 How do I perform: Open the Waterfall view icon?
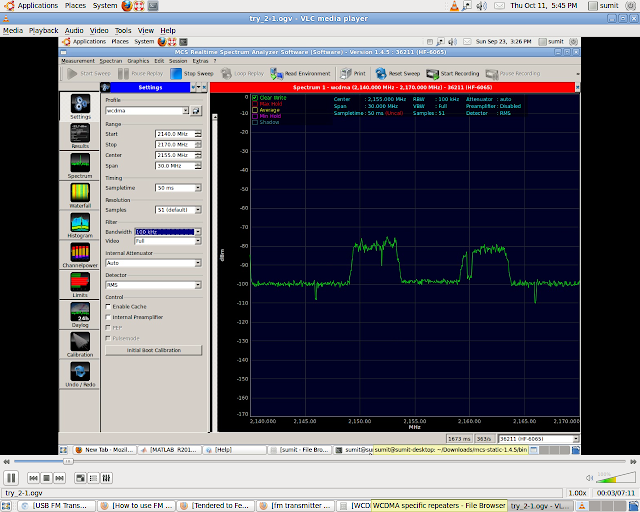click(x=80, y=193)
